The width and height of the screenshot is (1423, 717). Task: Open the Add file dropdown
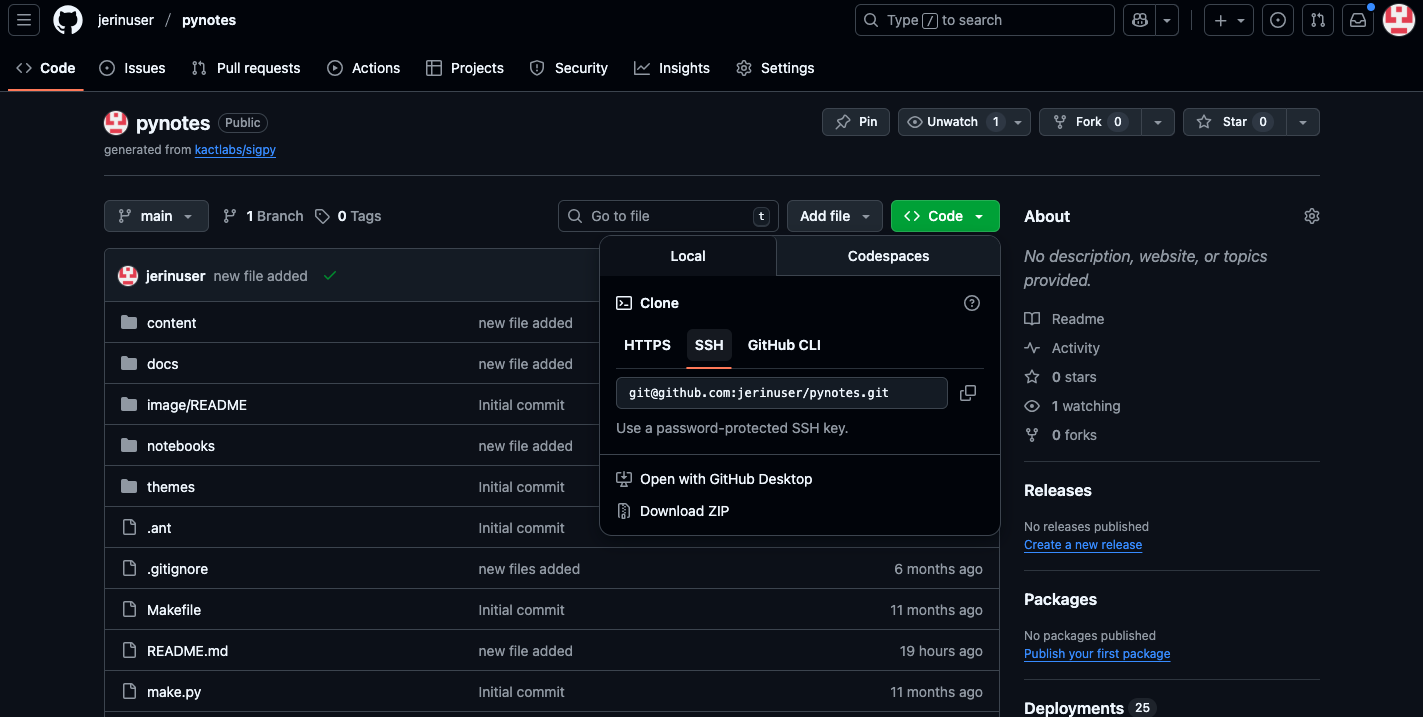(835, 216)
